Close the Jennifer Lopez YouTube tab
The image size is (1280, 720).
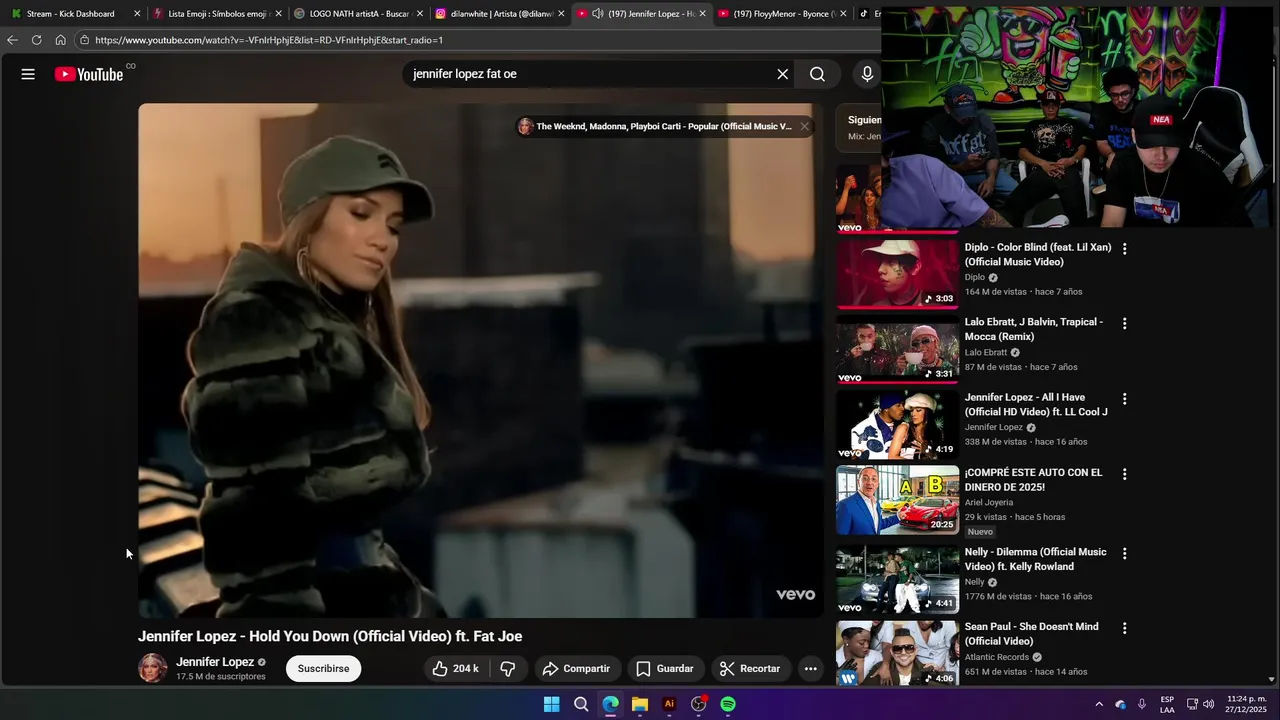click(x=702, y=14)
